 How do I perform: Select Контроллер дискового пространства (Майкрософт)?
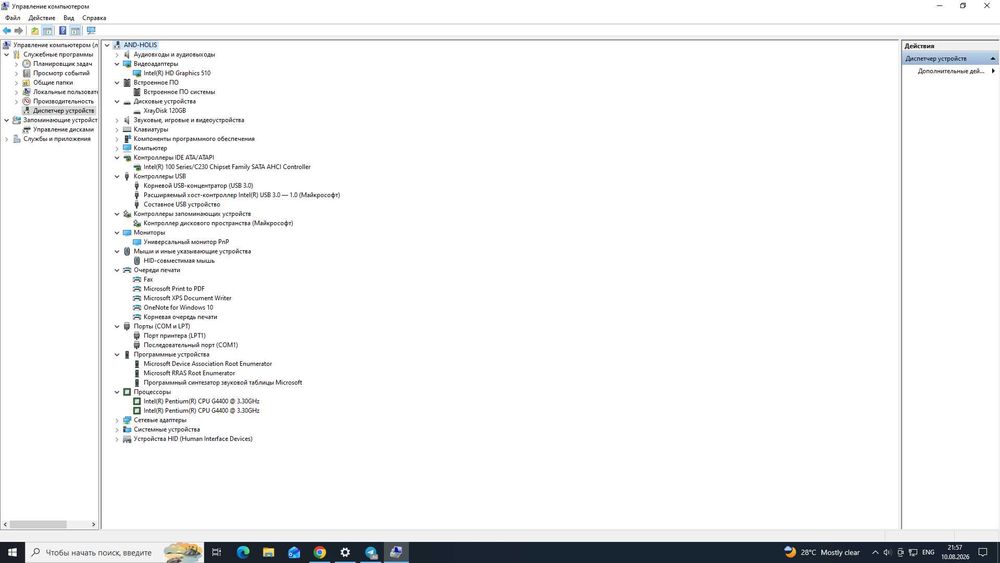click(x=218, y=223)
